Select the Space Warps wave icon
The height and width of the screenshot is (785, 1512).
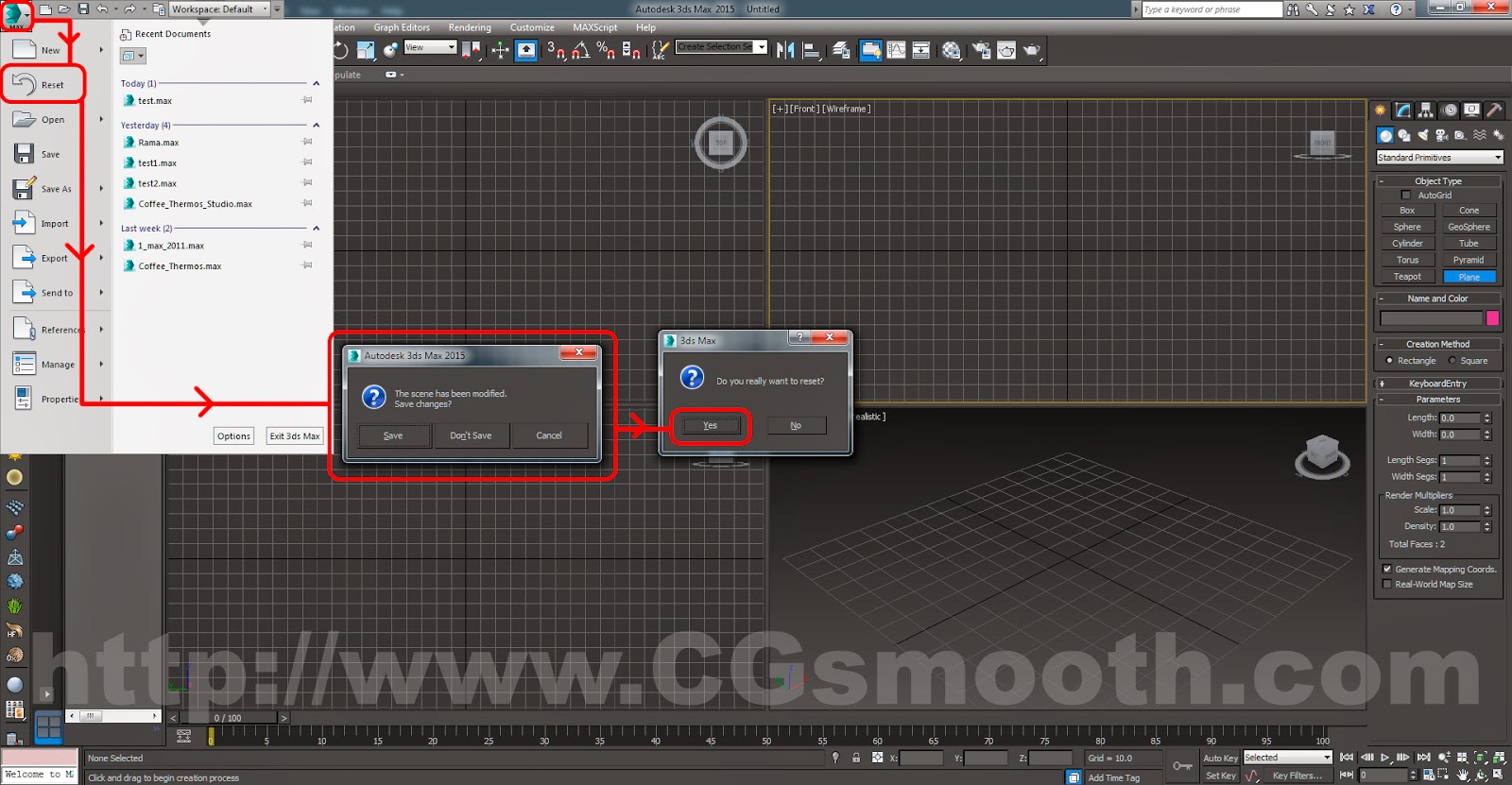point(1480,136)
